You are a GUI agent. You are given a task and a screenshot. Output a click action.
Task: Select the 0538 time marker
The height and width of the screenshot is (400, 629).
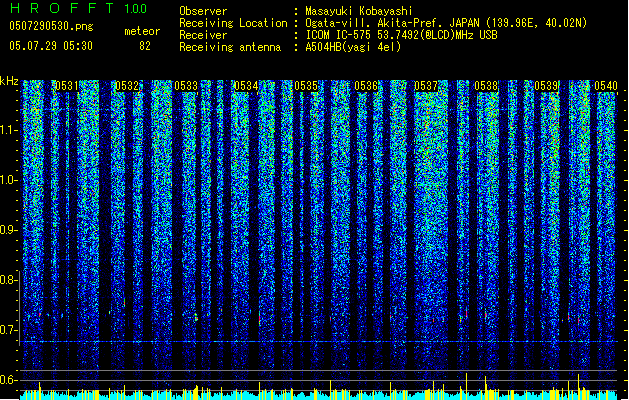coord(486,86)
